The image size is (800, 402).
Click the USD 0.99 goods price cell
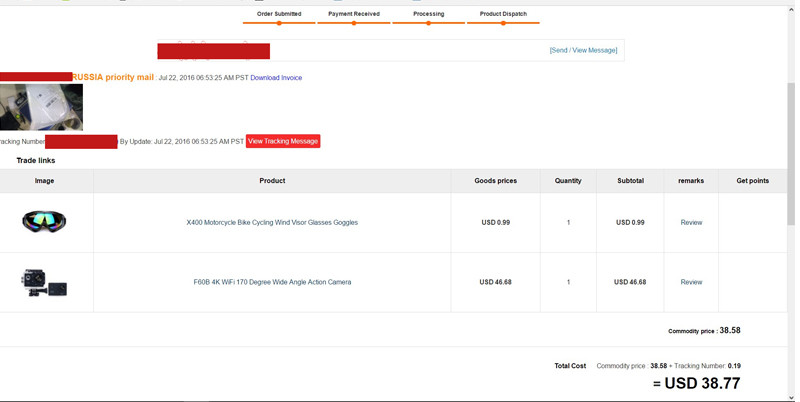click(x=495, y=222)
